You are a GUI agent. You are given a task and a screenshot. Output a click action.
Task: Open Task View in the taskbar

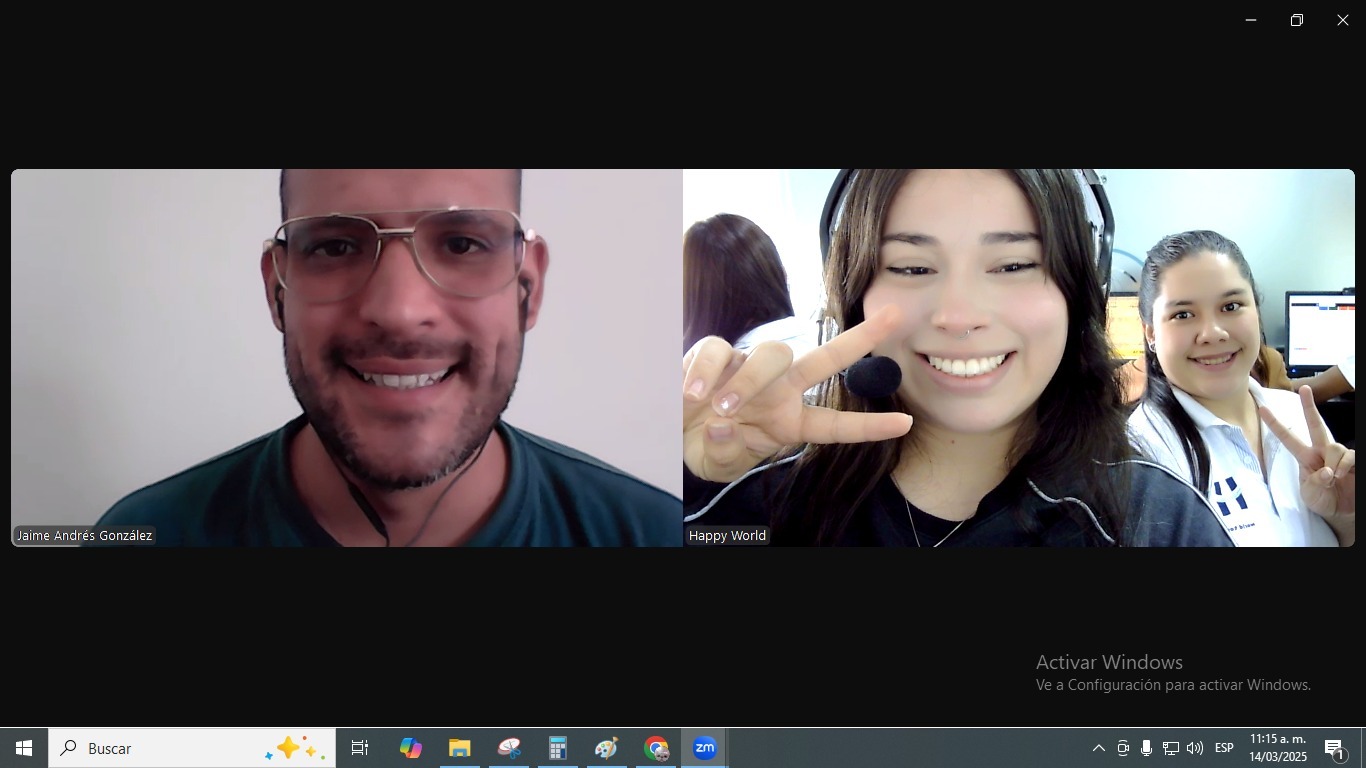click(x=360, y=748)
